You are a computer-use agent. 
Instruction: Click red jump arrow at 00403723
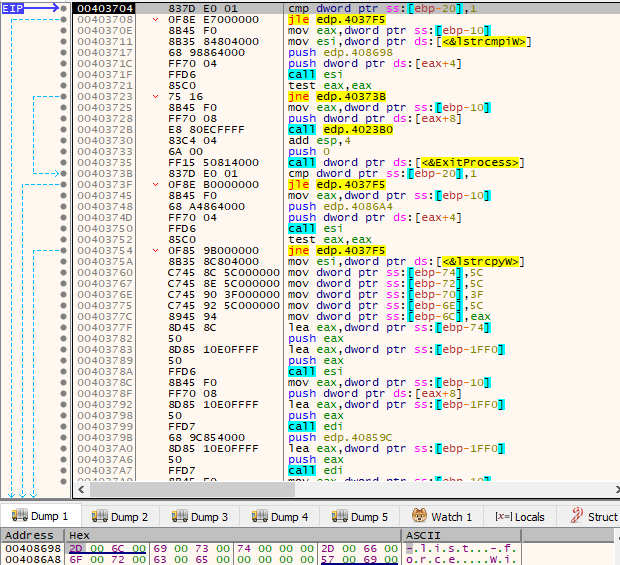tap(155, 96)
